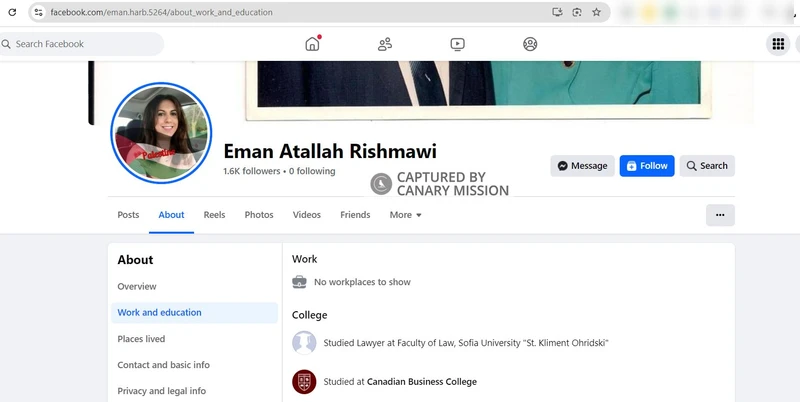Click the install app icon in address bar
Screen dimensions: 800x402
(x=557, y=12)
